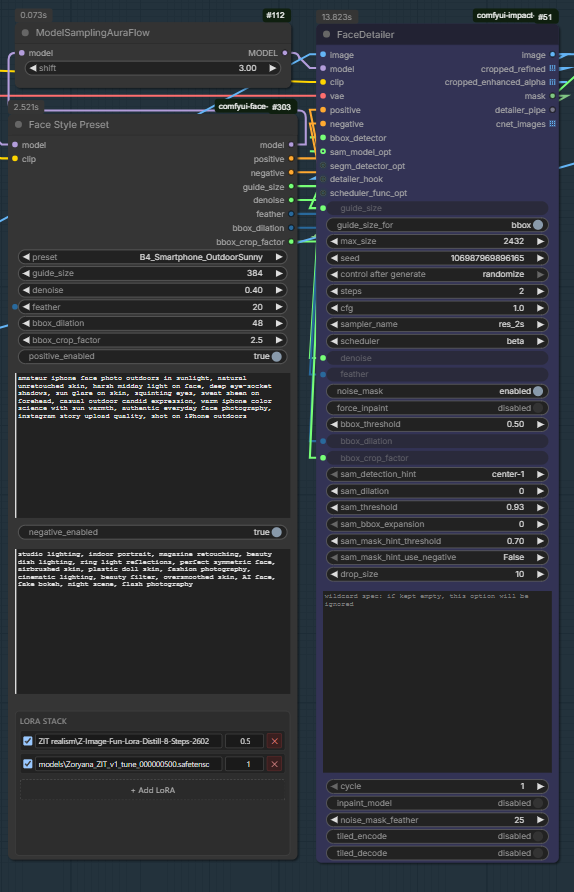The image size is (574, 892).
Task: Decrease cfg value with left arrow
Action: (334, 308)
